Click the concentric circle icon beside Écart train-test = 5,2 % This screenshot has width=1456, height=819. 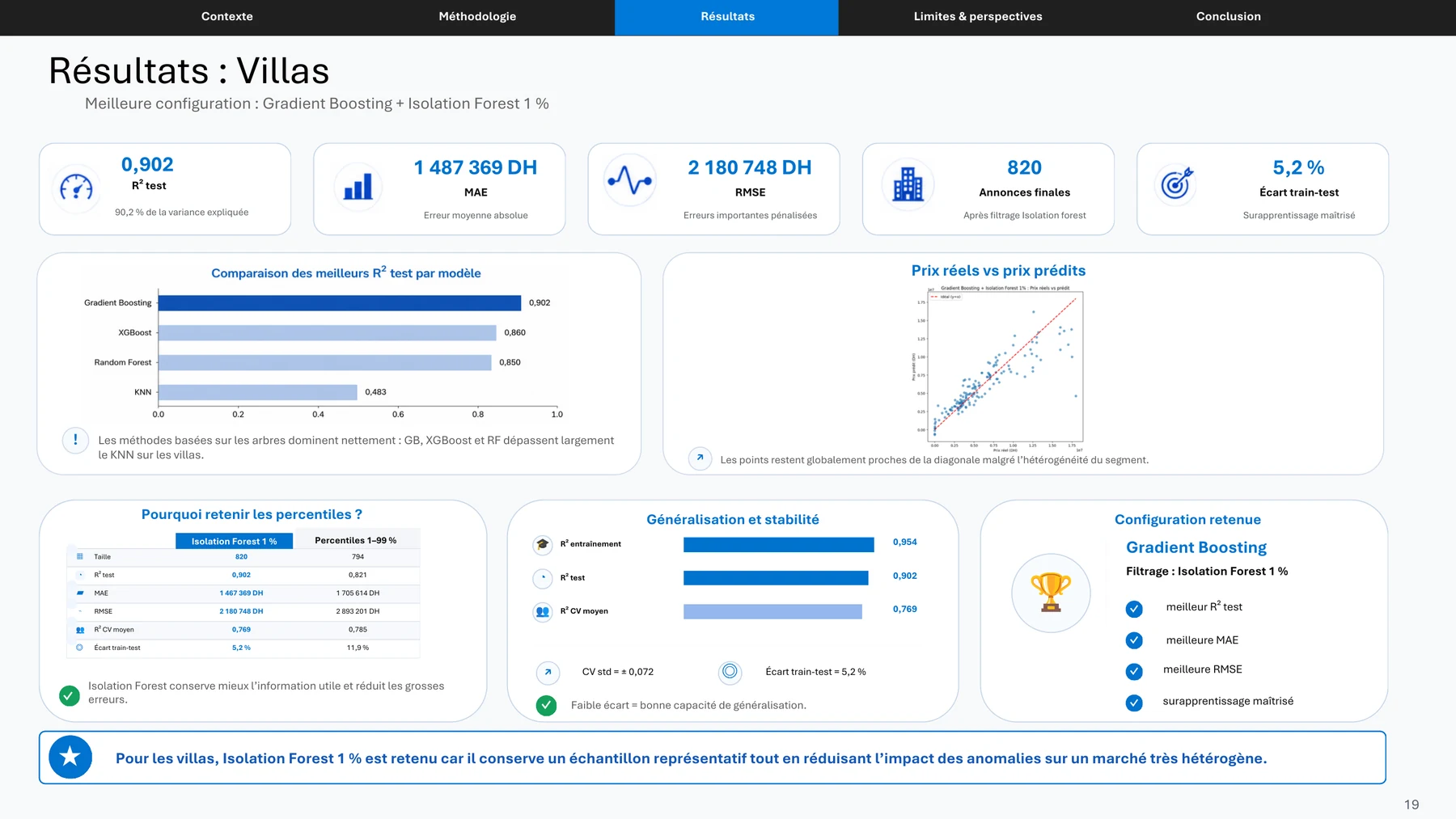point(730,671)
